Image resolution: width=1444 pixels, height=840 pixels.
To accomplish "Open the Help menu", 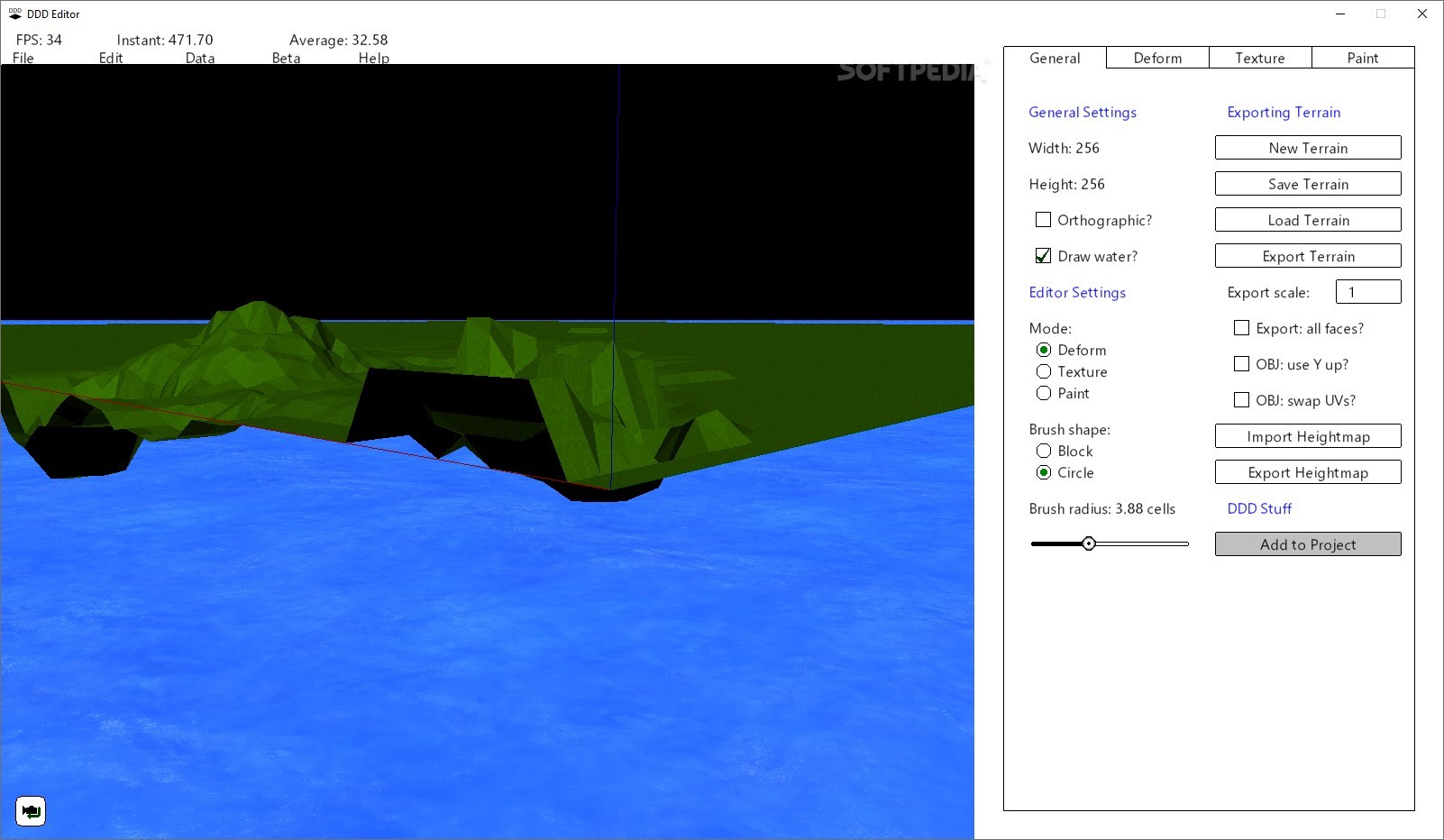I will point(374,58).
